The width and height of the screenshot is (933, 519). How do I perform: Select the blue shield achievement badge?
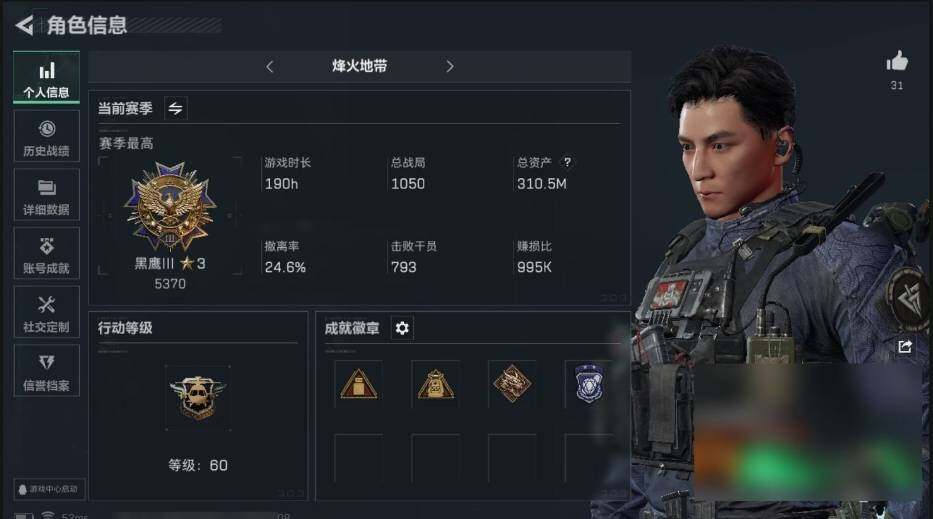click(x=588, y=384)
